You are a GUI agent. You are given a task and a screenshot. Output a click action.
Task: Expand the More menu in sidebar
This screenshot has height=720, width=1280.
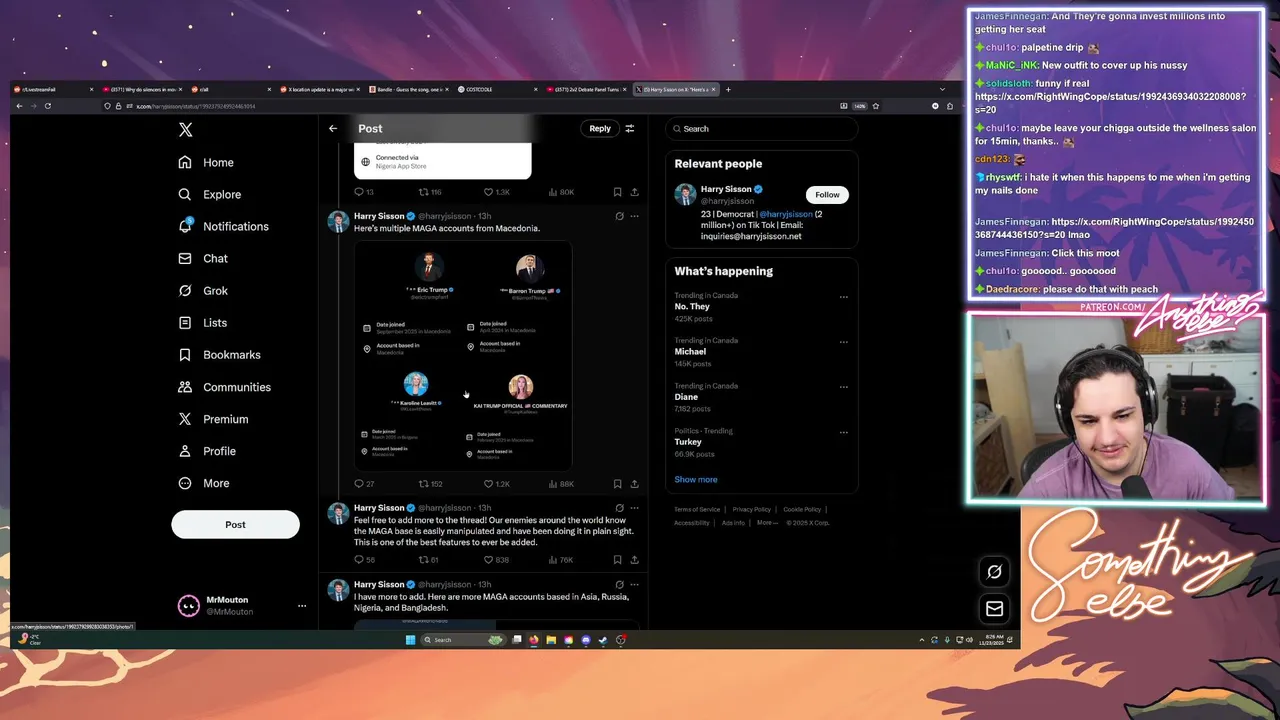[203, 483]
